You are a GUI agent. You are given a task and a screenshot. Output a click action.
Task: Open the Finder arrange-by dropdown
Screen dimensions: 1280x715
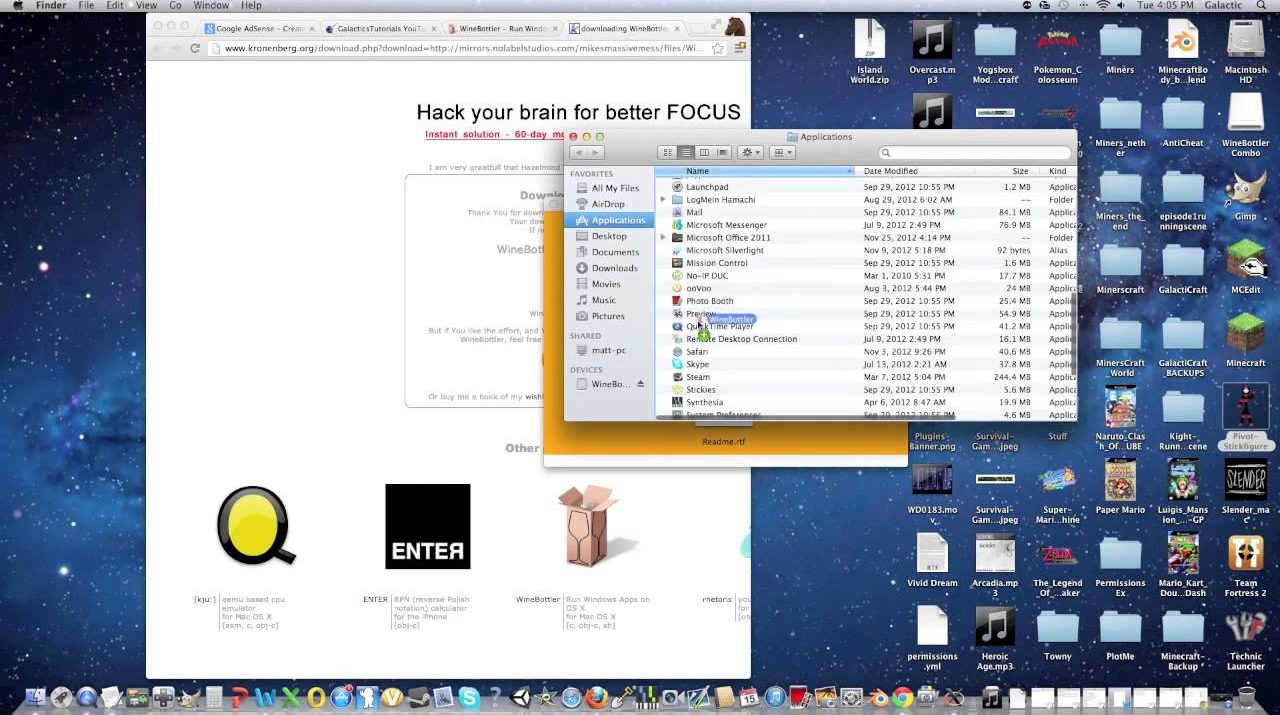point(782,152)
